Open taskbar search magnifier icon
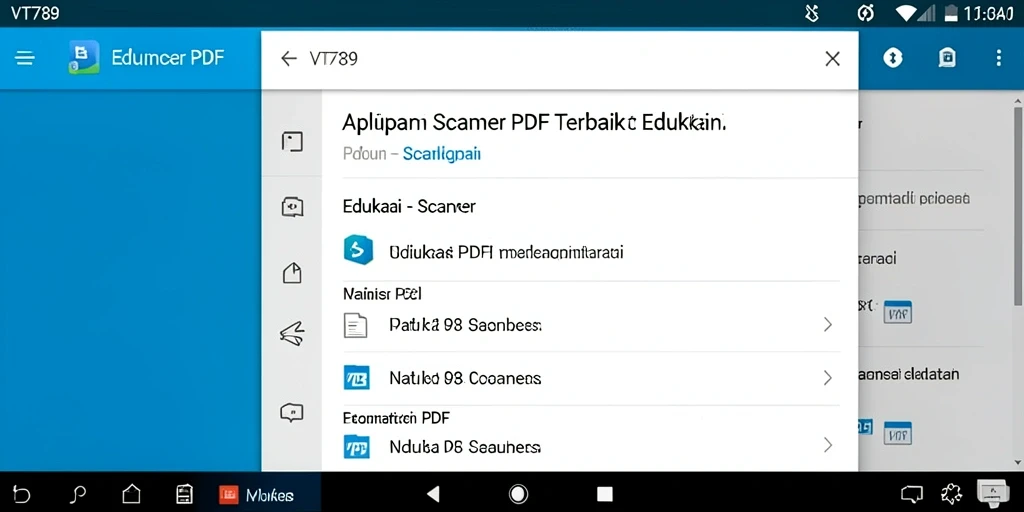 pos(77,494)
